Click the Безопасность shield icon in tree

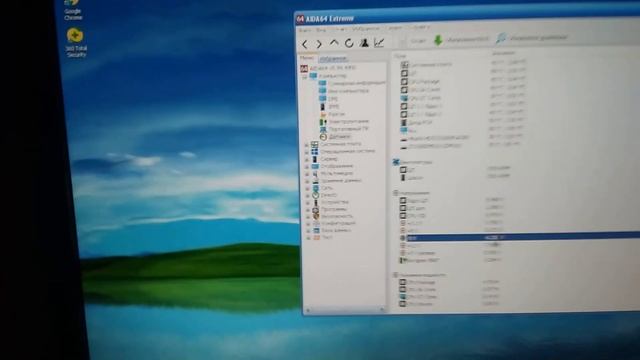[316, 216]
